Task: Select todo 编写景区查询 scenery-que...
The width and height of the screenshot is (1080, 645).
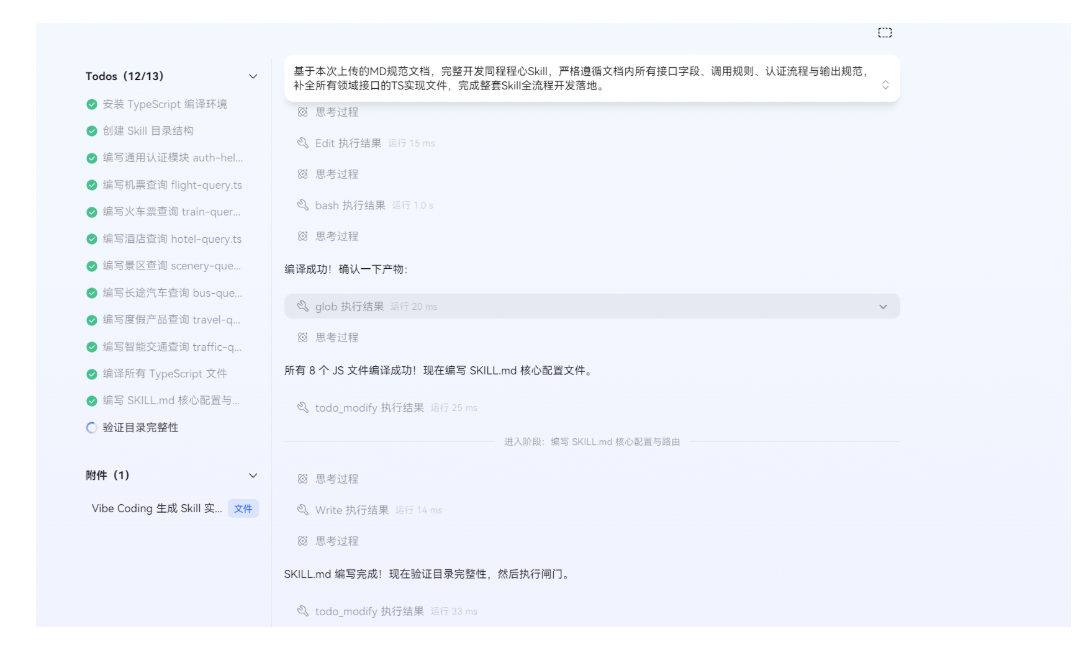Action: pyautogui.click(x=172, y=266)
